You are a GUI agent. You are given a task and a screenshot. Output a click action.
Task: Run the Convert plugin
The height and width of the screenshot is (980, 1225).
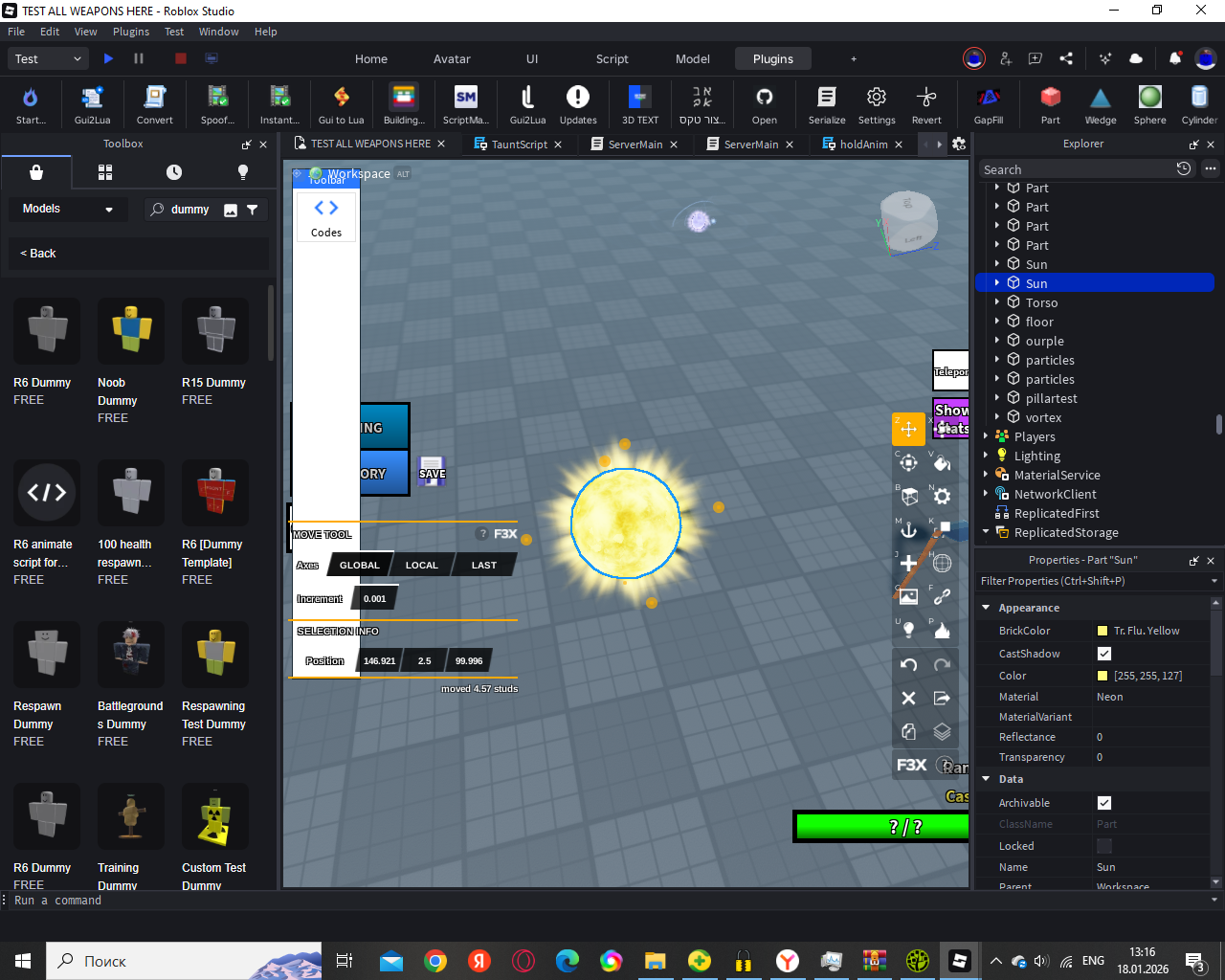(154, 104)
